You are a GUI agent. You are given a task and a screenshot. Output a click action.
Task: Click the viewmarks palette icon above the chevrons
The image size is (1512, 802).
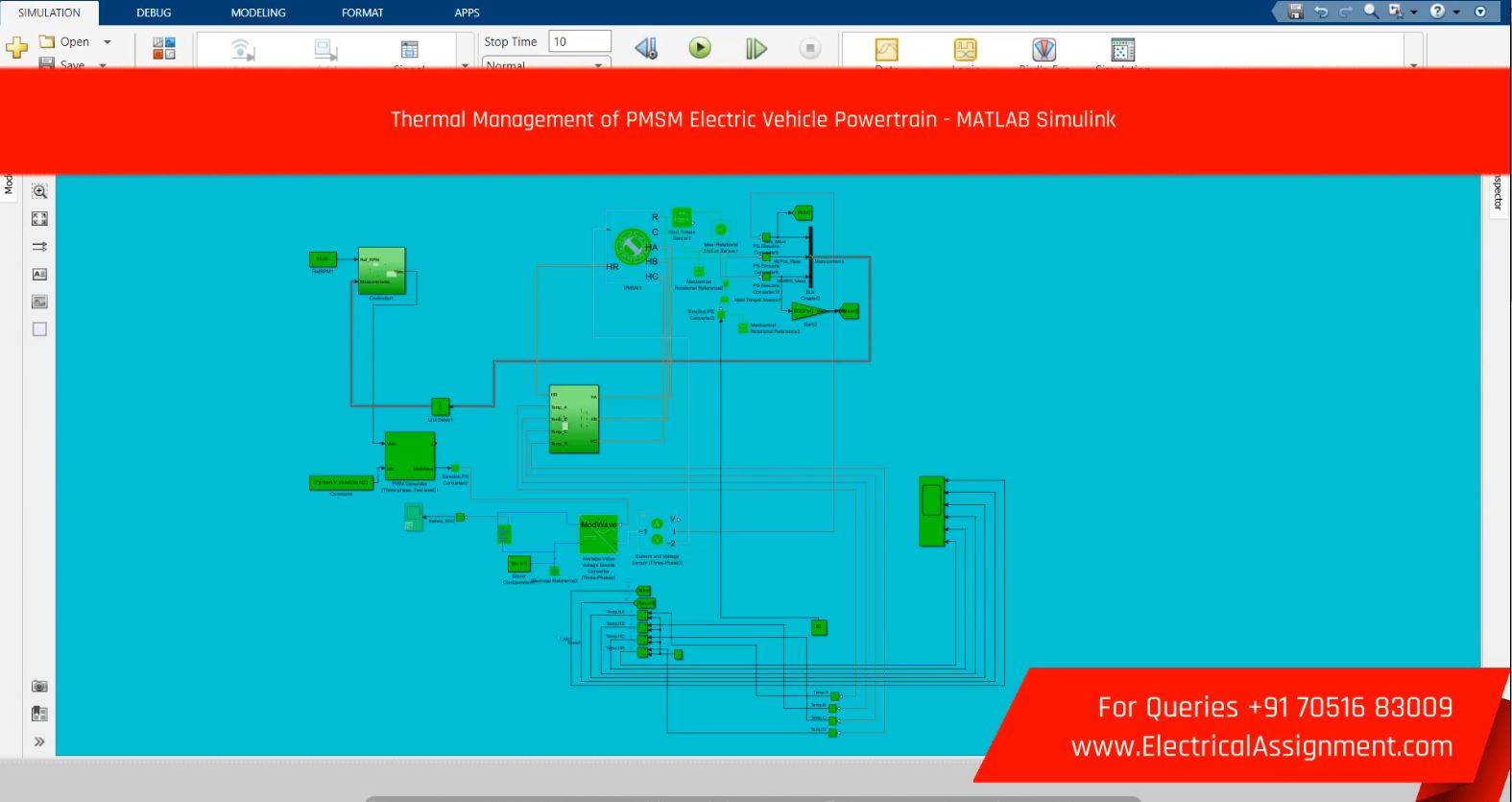click(39, 714)
